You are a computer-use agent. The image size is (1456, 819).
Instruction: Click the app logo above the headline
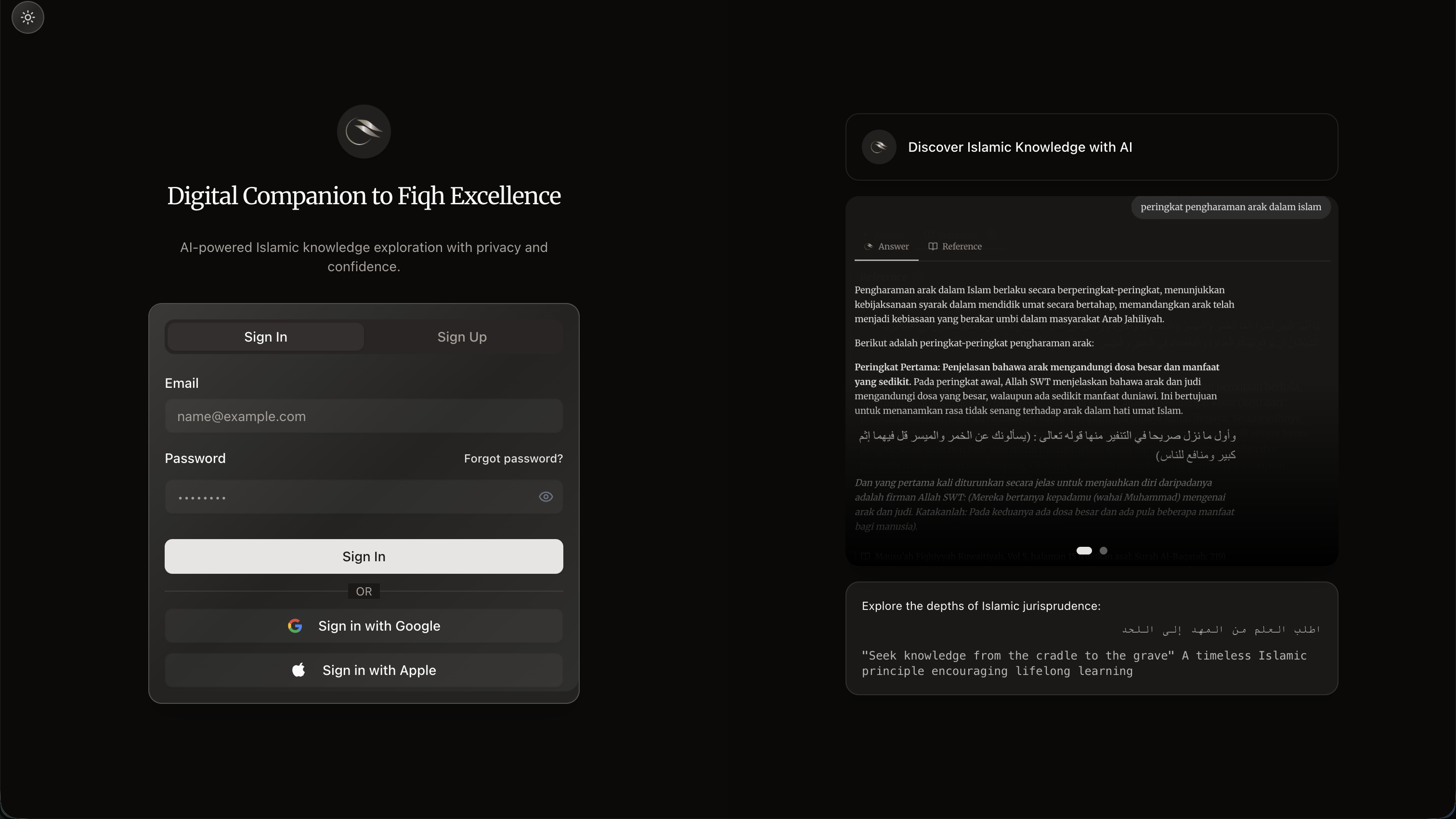(x=364, y=131)
